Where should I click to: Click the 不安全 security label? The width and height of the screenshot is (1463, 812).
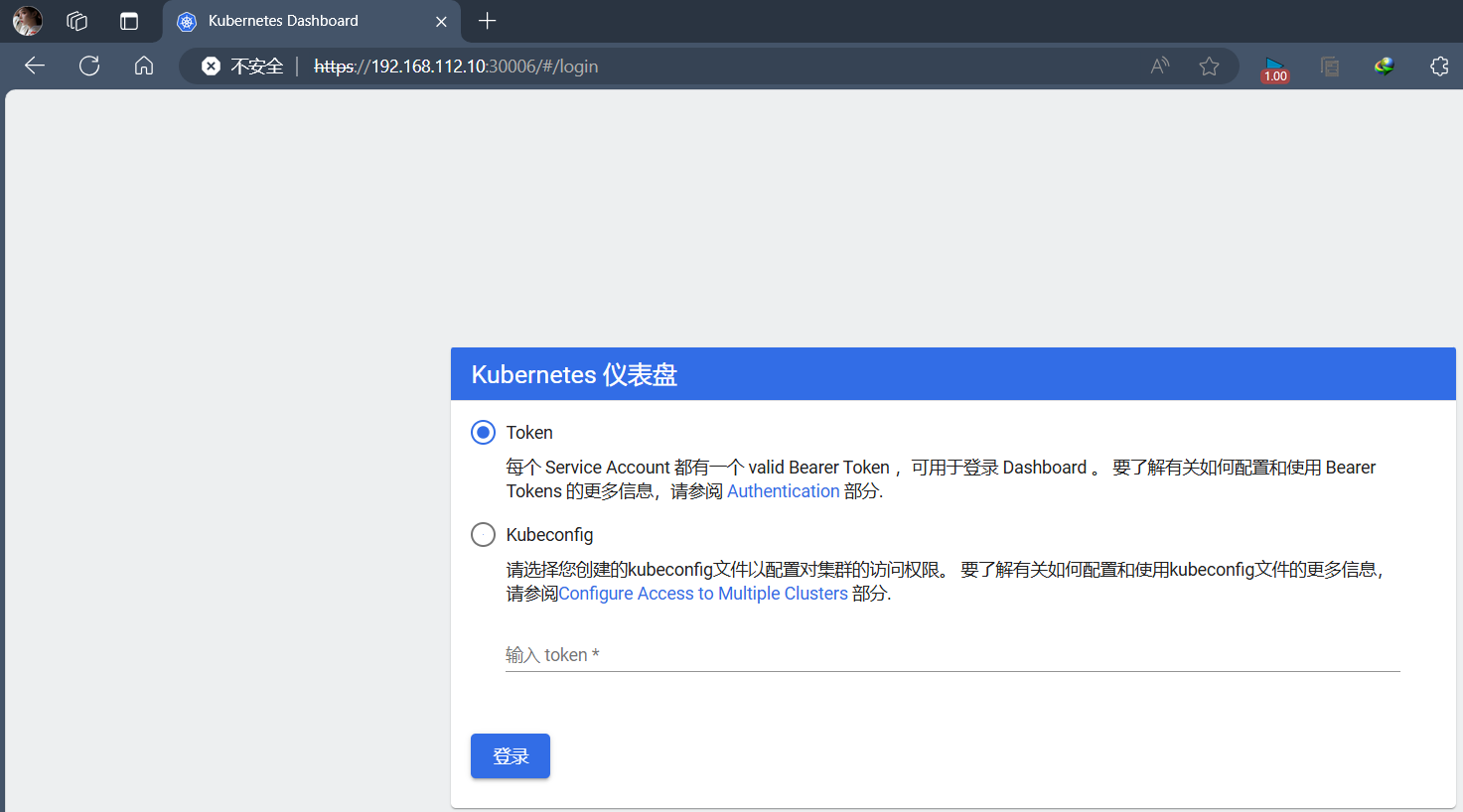[x=257, y=67]
